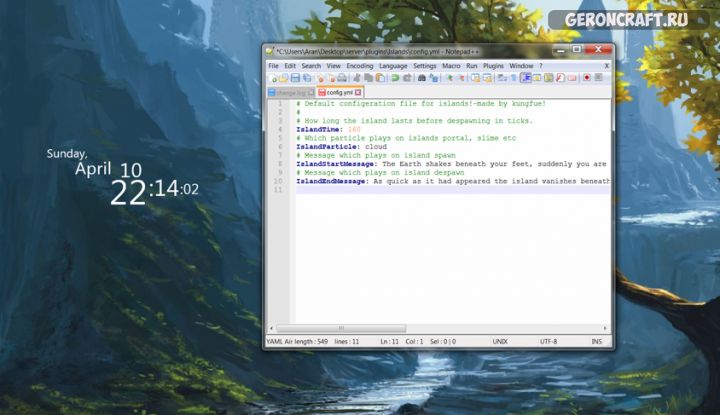The height and width of the screenshot is (415, 720).
Task: Close the change.log tab with its X
Action: tap(311, 93)
